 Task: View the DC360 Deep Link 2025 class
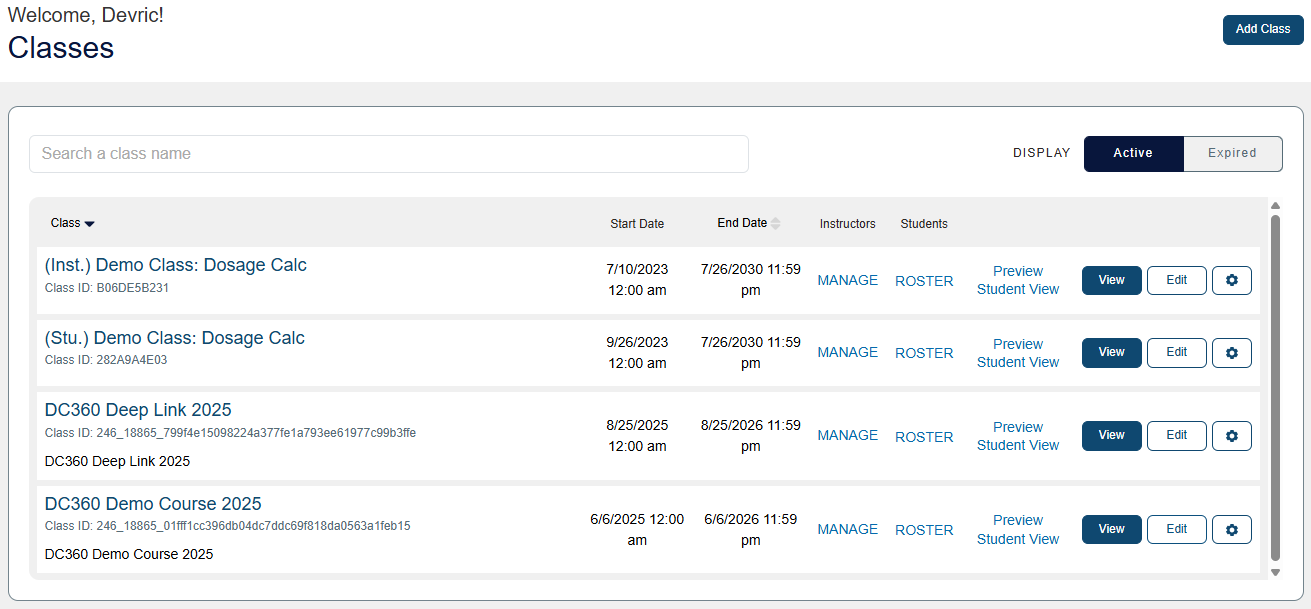click(x=1111, y=436)
